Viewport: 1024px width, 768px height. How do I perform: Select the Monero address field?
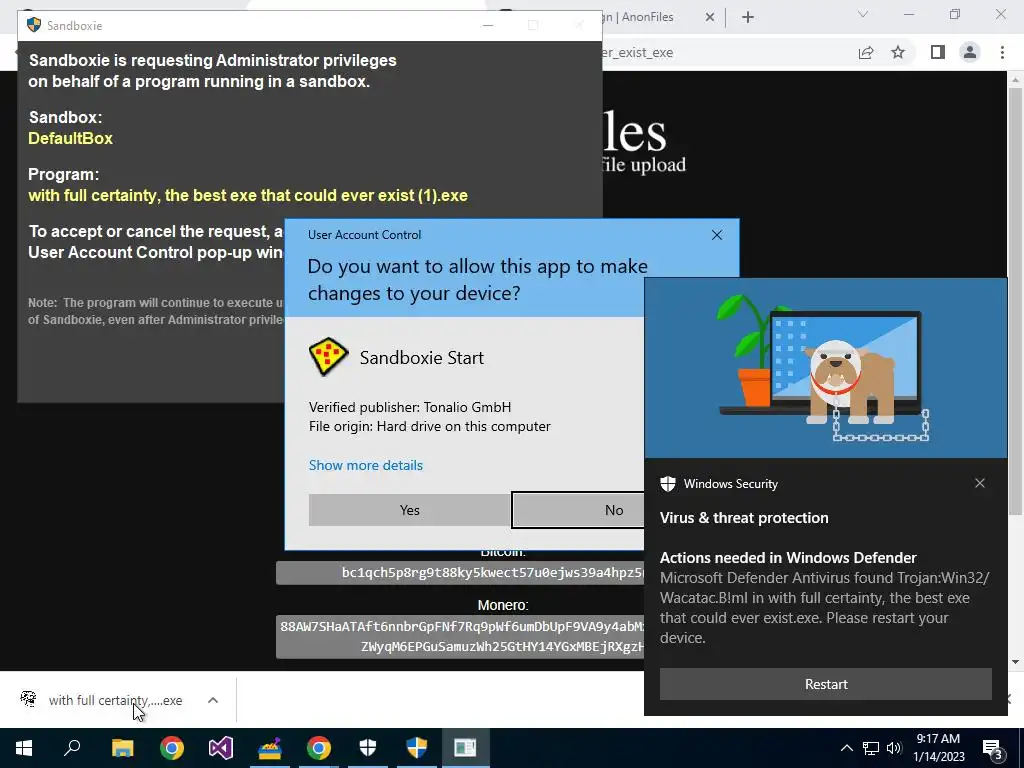pyautogui.click(x=460, y=637)
